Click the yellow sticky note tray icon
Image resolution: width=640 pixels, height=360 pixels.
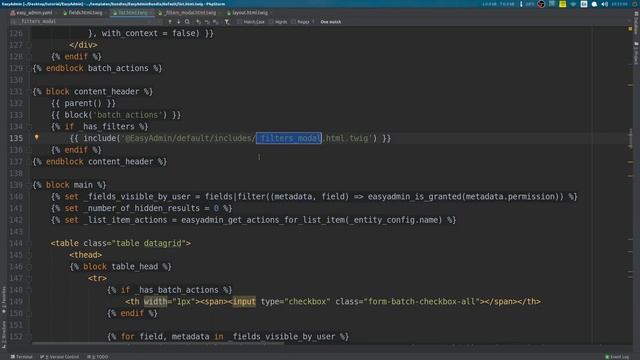tap(562, 4)
